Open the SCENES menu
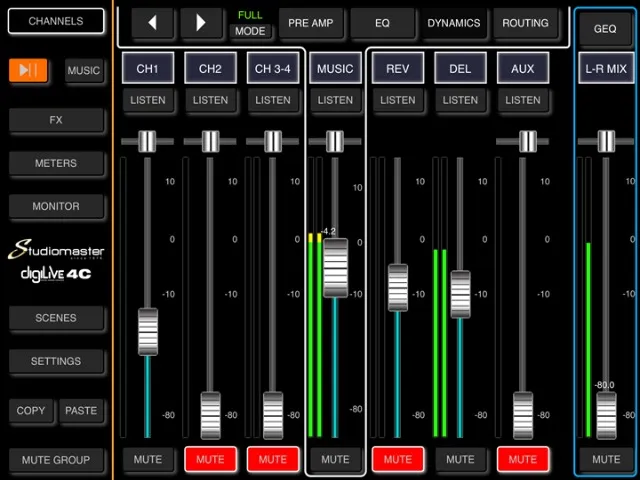640x480 pixels. tap(56, 318)
